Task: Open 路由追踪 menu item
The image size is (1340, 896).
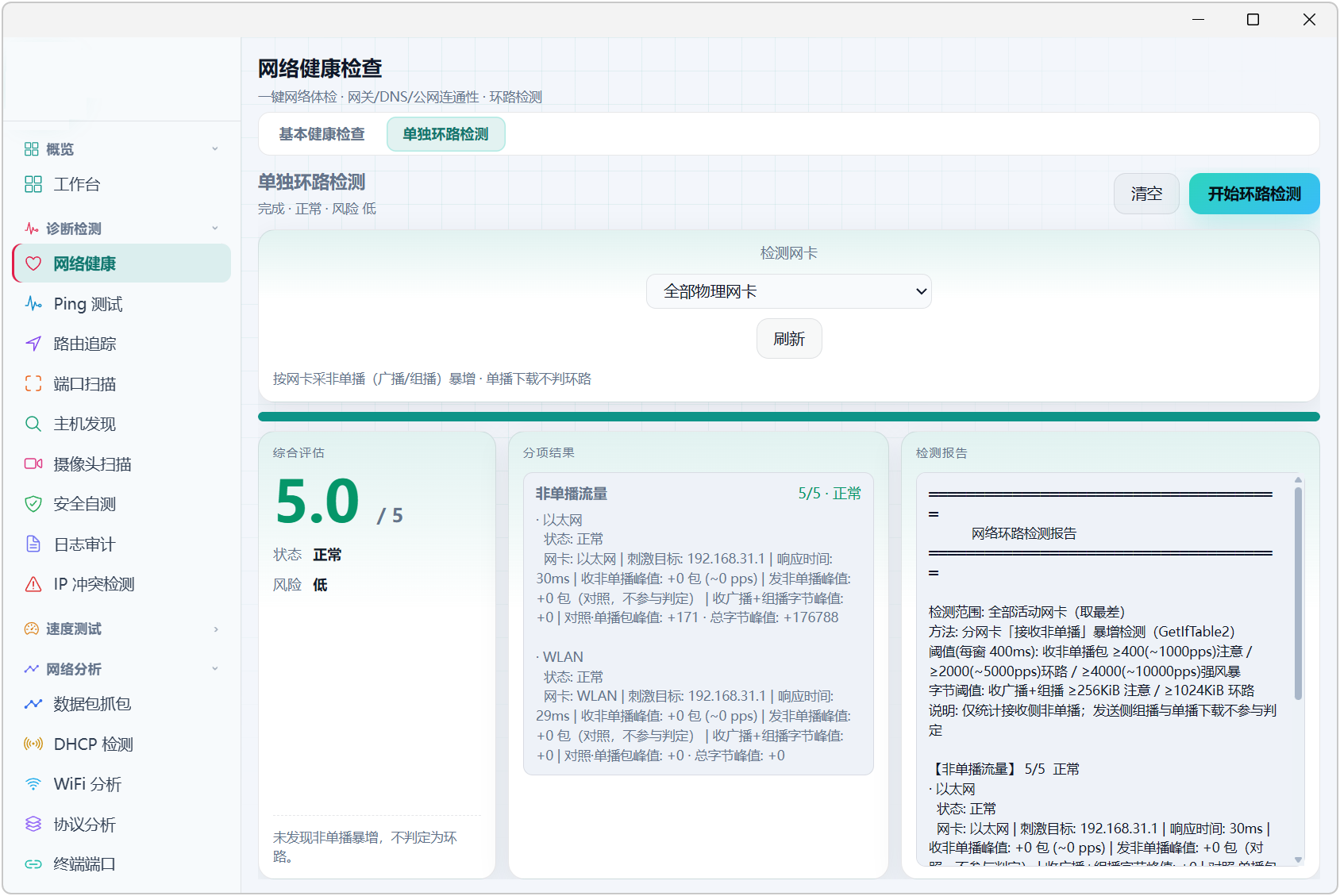Action: 121,344
